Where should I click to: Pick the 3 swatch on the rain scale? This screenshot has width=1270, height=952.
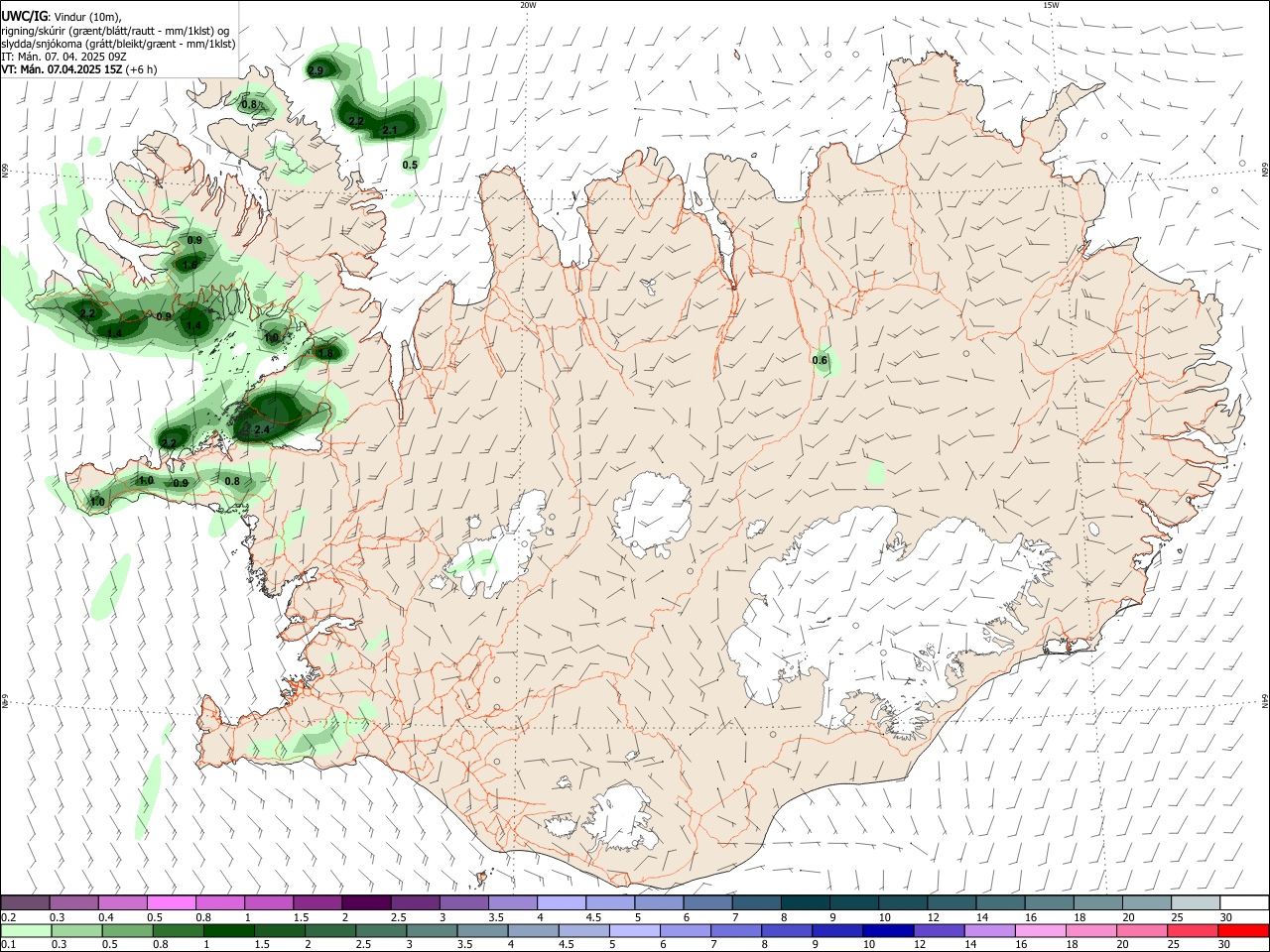coord(432,930)
